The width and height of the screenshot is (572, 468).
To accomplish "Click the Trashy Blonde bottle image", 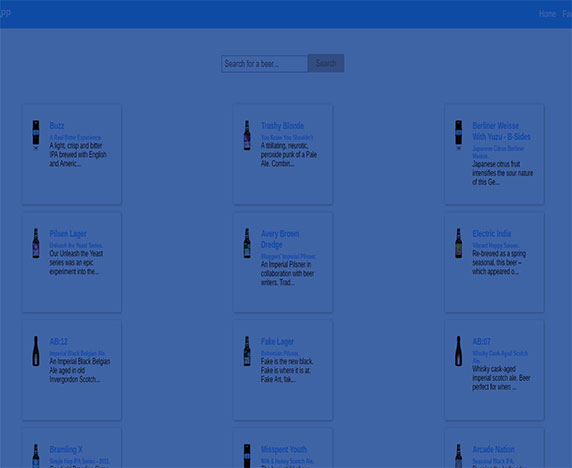I will [247, 135].
